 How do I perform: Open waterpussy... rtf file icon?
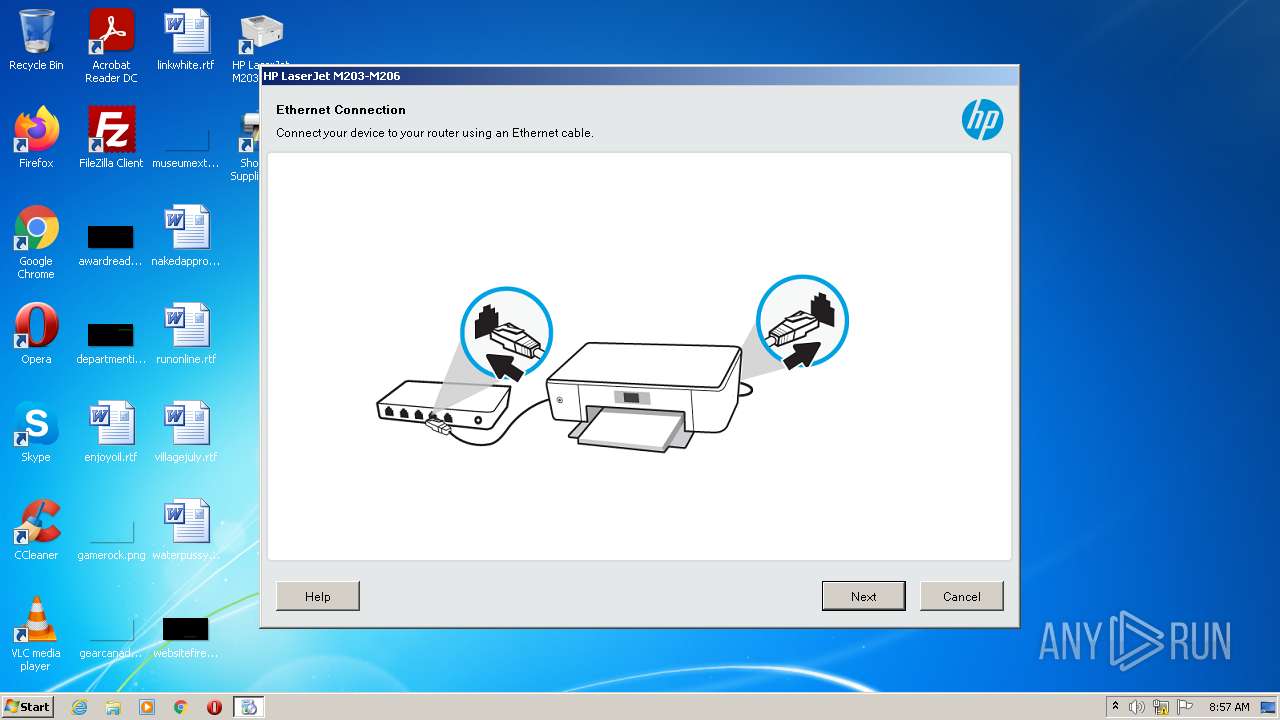tap(186, 530)
